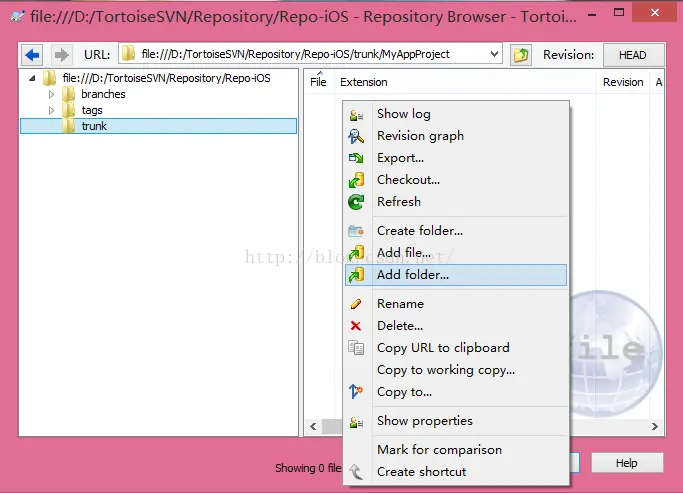Open the URL combo box dropdown arrow
This screenshot has width=683, height=493.
494,54
